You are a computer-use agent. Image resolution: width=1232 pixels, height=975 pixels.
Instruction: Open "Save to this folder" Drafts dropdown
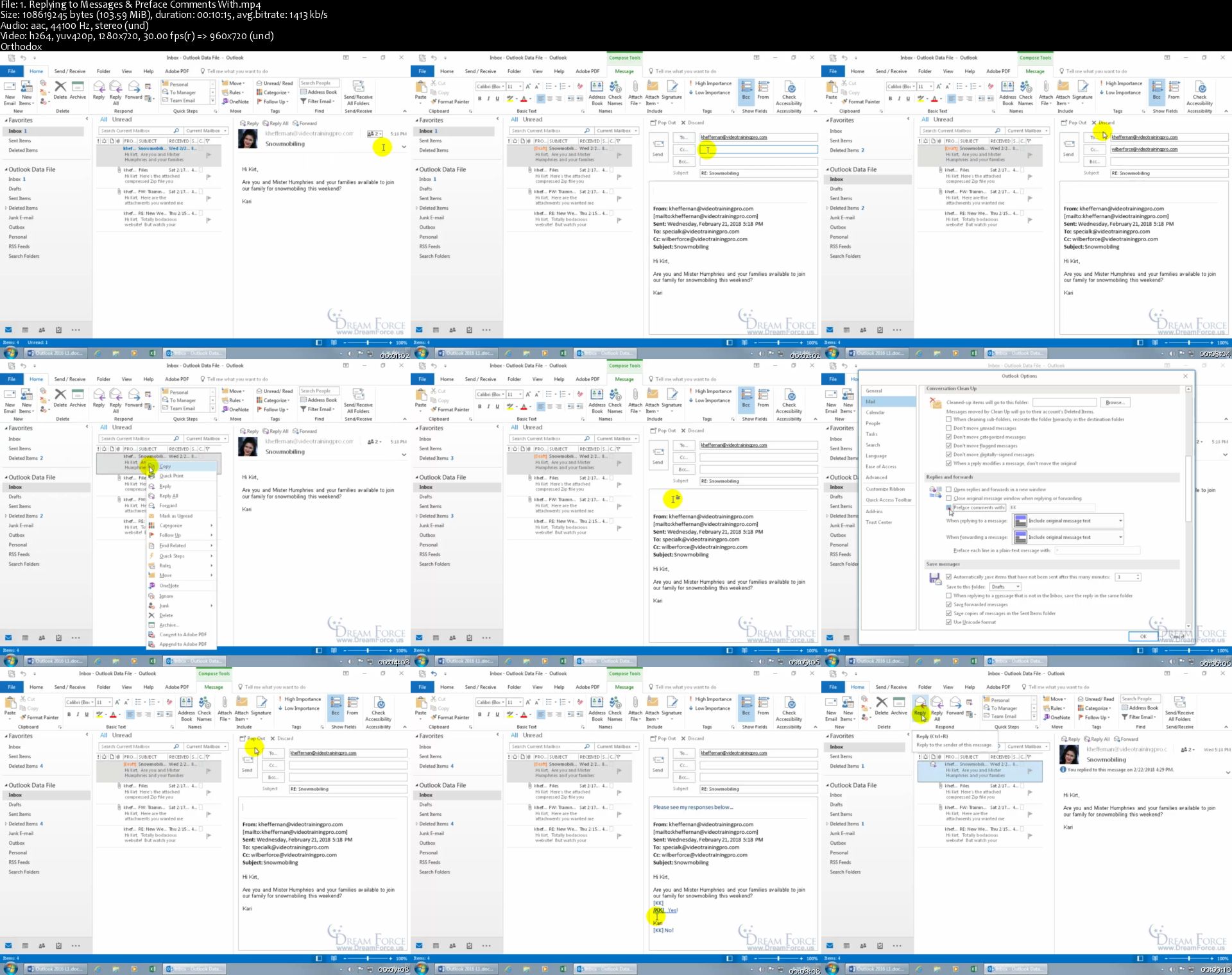tap(1004, 587)
